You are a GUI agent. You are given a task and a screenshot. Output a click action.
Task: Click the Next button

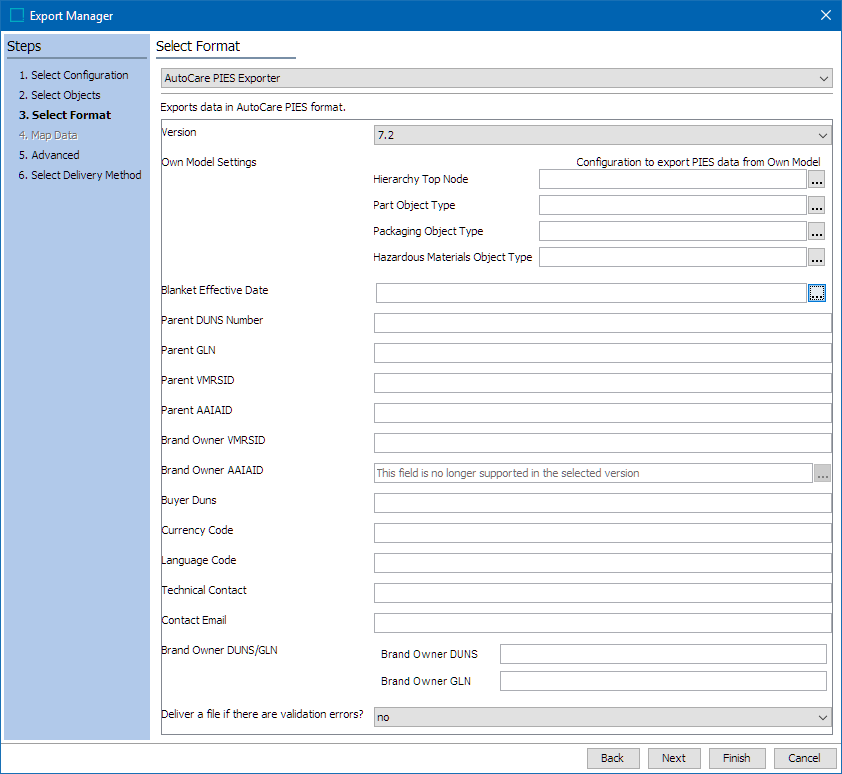pyautogui.click(x=674, y=758)
